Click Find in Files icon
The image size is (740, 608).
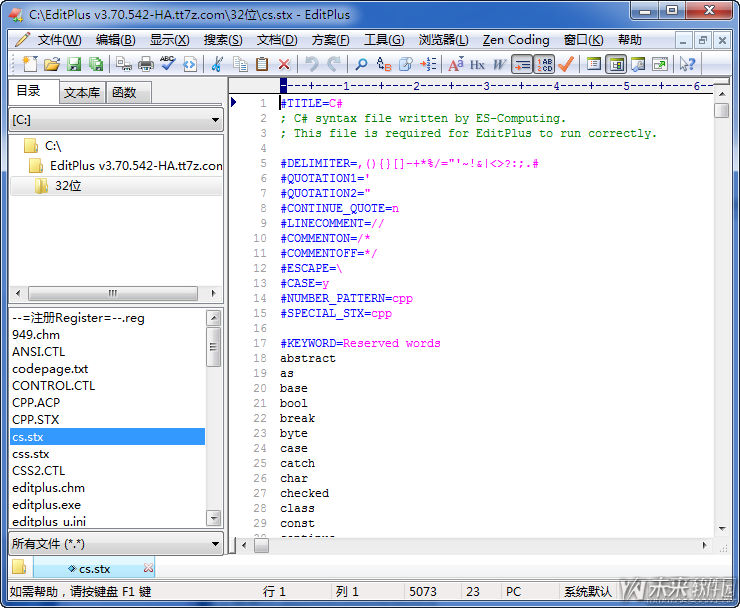(406, 64)
